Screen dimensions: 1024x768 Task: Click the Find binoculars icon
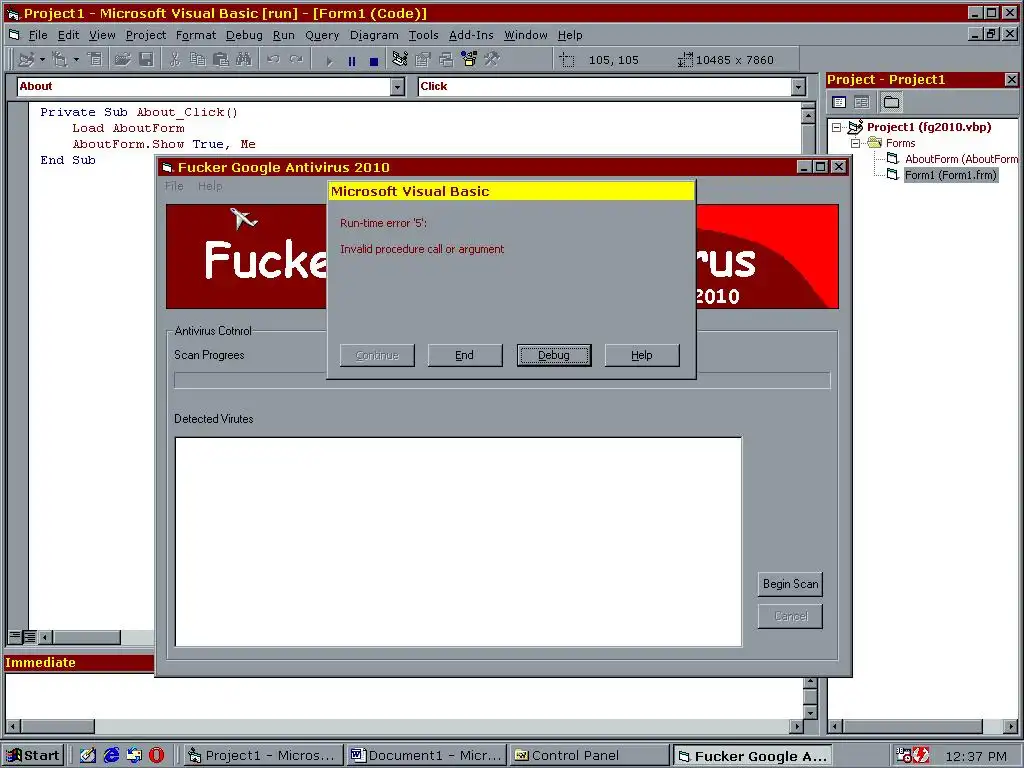244,59
